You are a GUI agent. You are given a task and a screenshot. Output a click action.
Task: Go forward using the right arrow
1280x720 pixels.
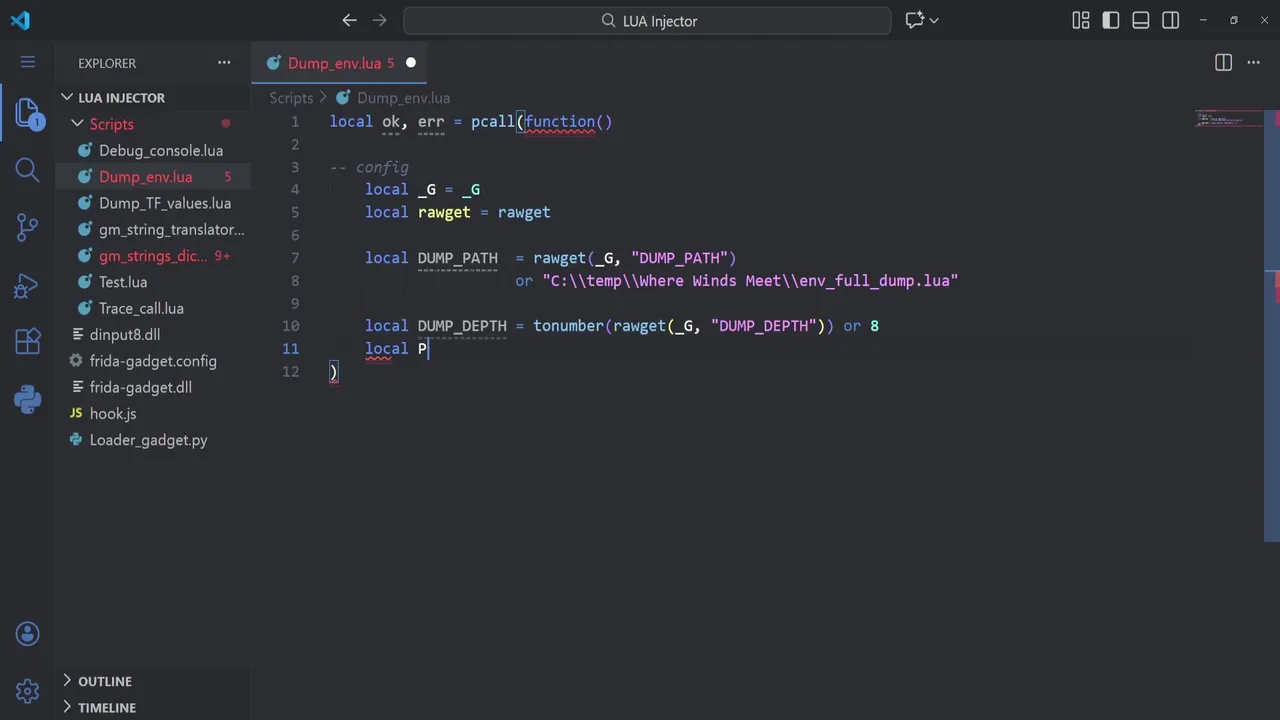(x=379, y=20)
